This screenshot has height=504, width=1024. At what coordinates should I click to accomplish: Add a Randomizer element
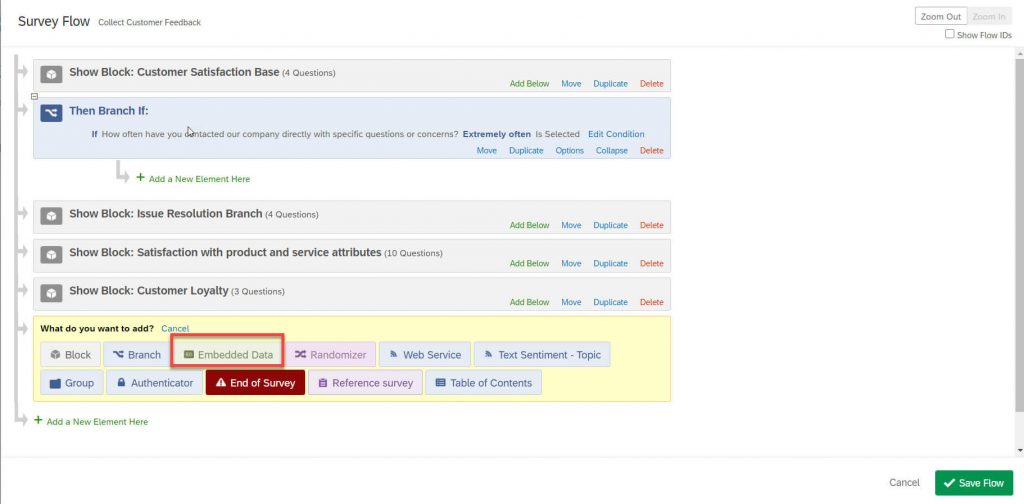coord(330,354)
